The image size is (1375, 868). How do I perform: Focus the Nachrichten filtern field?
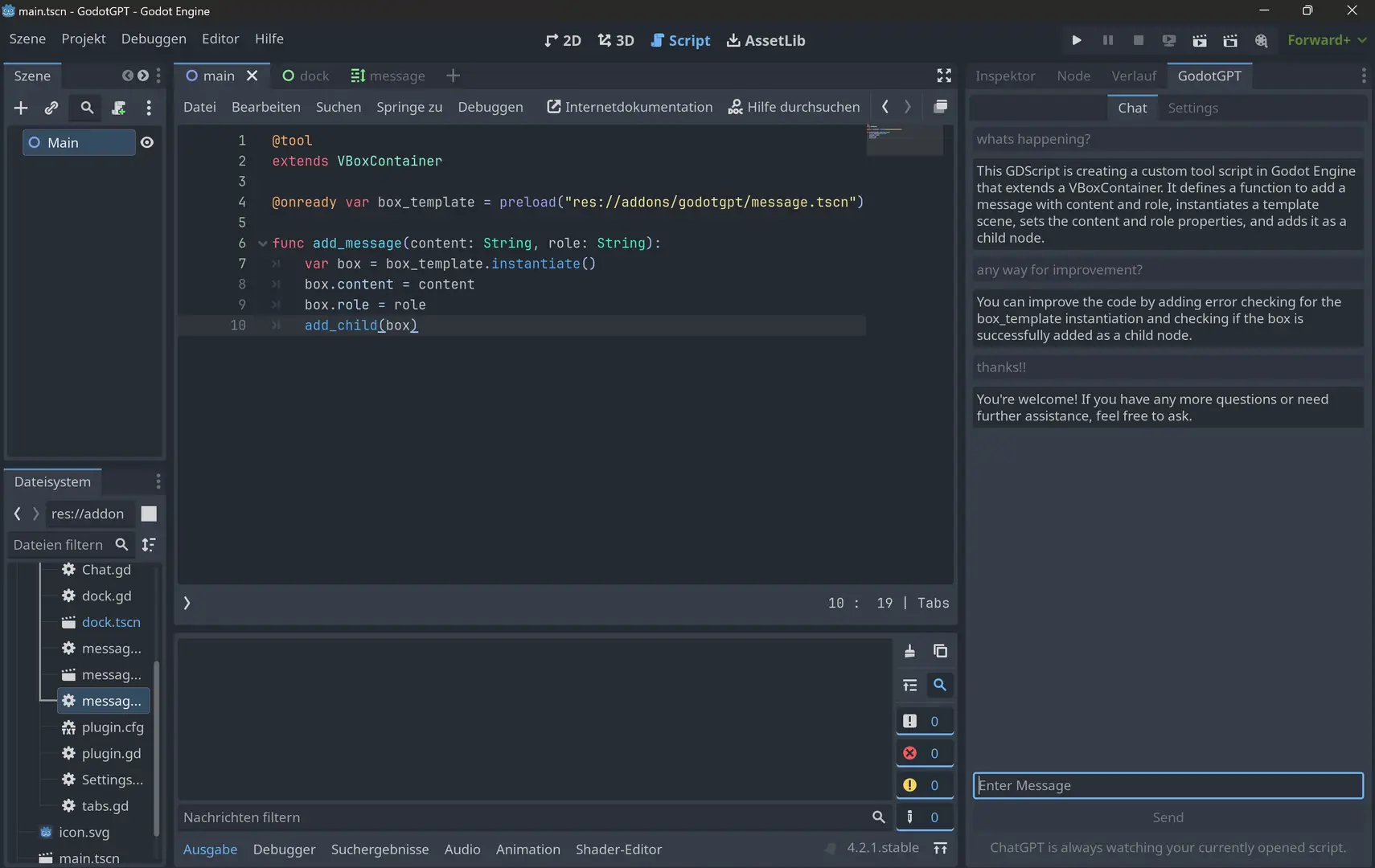534,817
